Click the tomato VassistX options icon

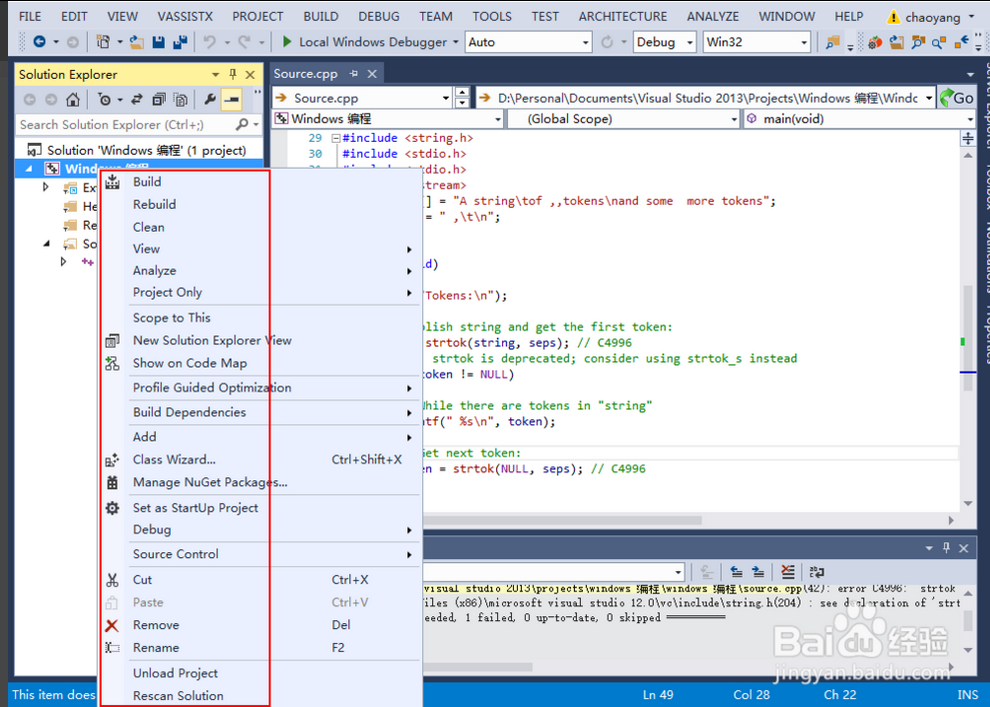(875, 42)
